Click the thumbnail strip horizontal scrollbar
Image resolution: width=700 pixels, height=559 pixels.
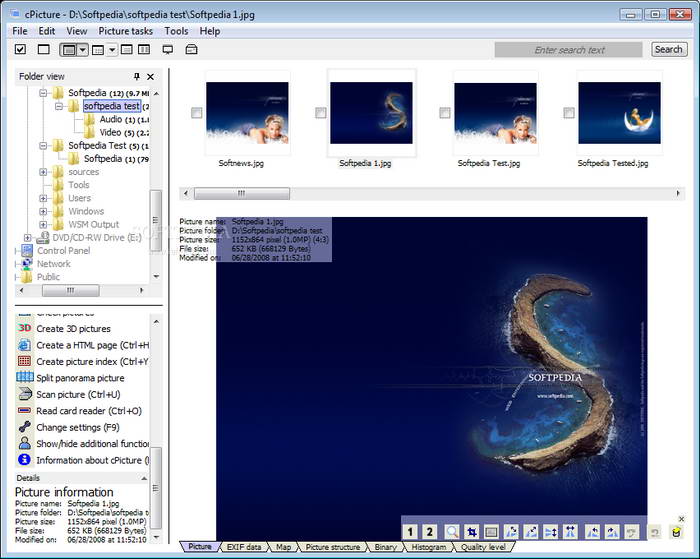[241, 194]
